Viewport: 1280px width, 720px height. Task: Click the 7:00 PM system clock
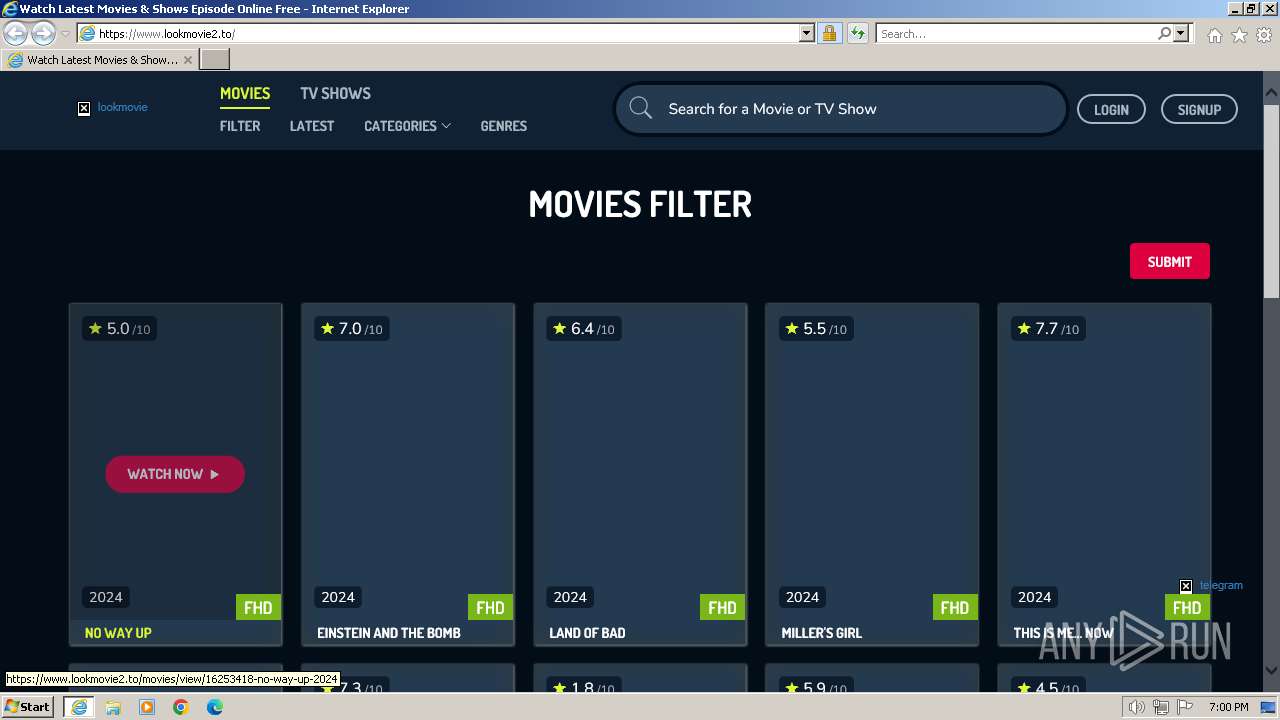pyautogui.click(x=1228, y=707)
